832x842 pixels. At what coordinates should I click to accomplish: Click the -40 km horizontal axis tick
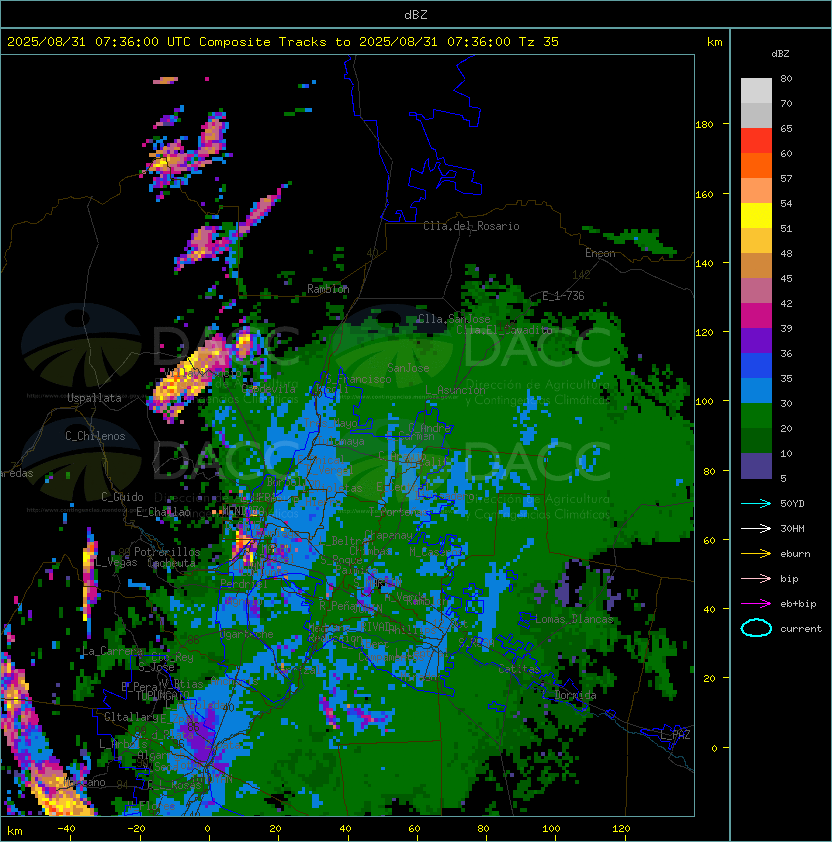pos(66,829)
